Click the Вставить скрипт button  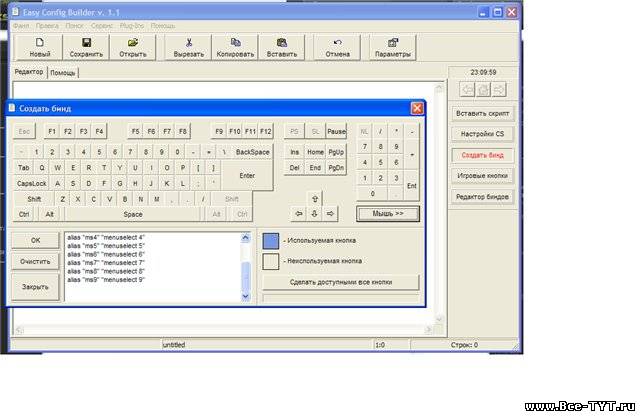(x=482, y=113)
